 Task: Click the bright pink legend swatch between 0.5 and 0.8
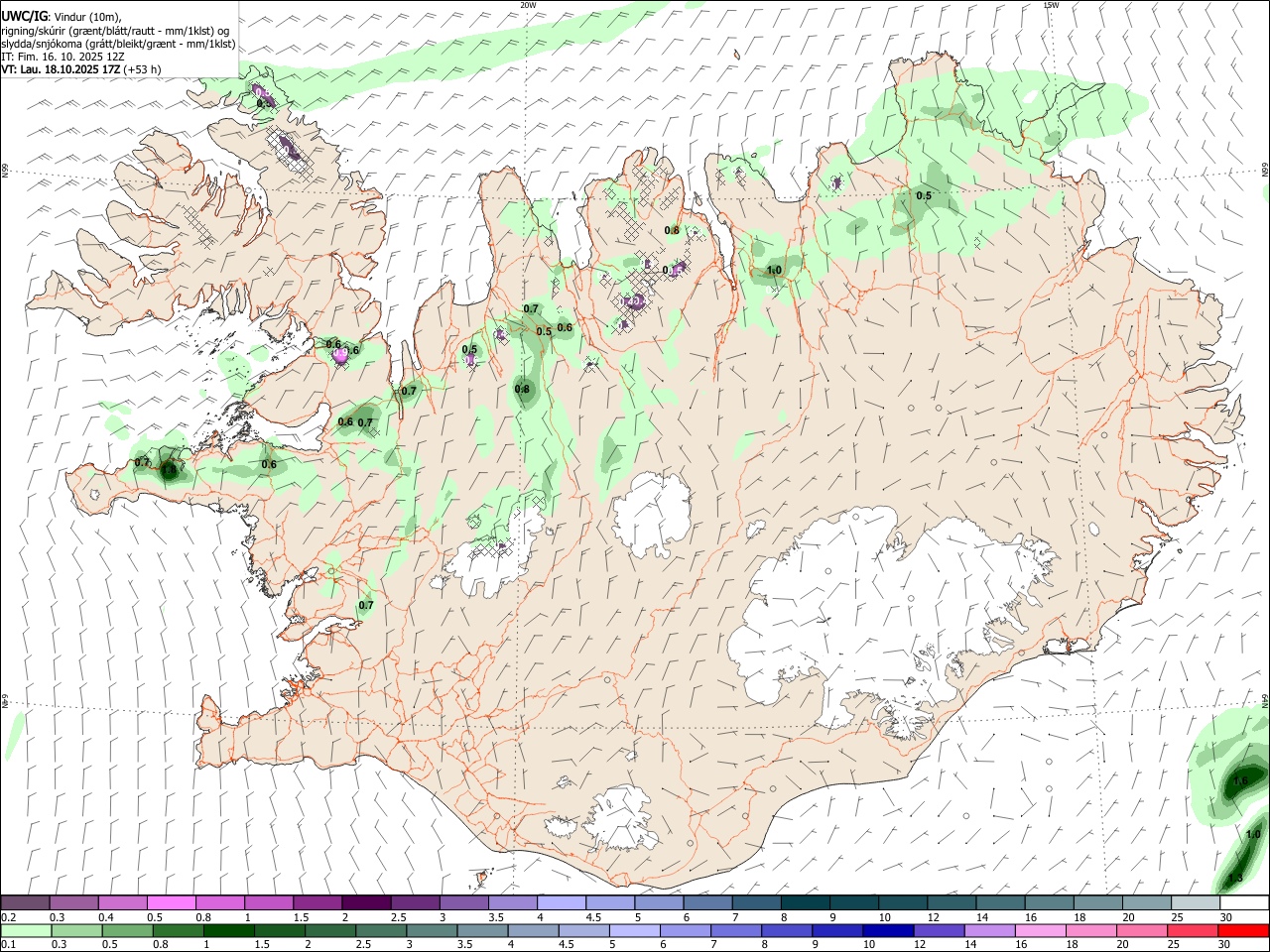click(x=171, y=902)
